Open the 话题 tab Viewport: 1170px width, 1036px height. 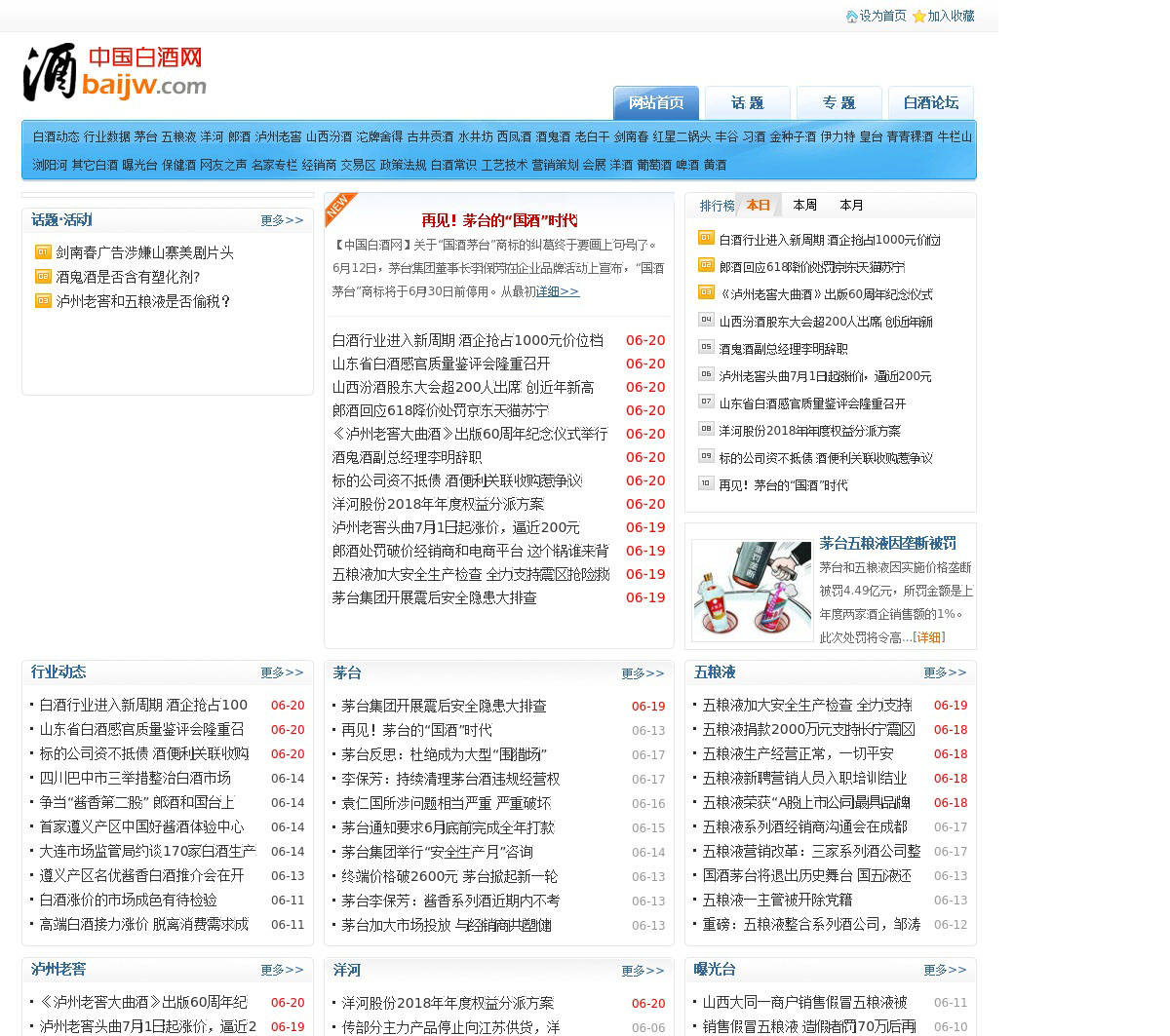point(748,103)
